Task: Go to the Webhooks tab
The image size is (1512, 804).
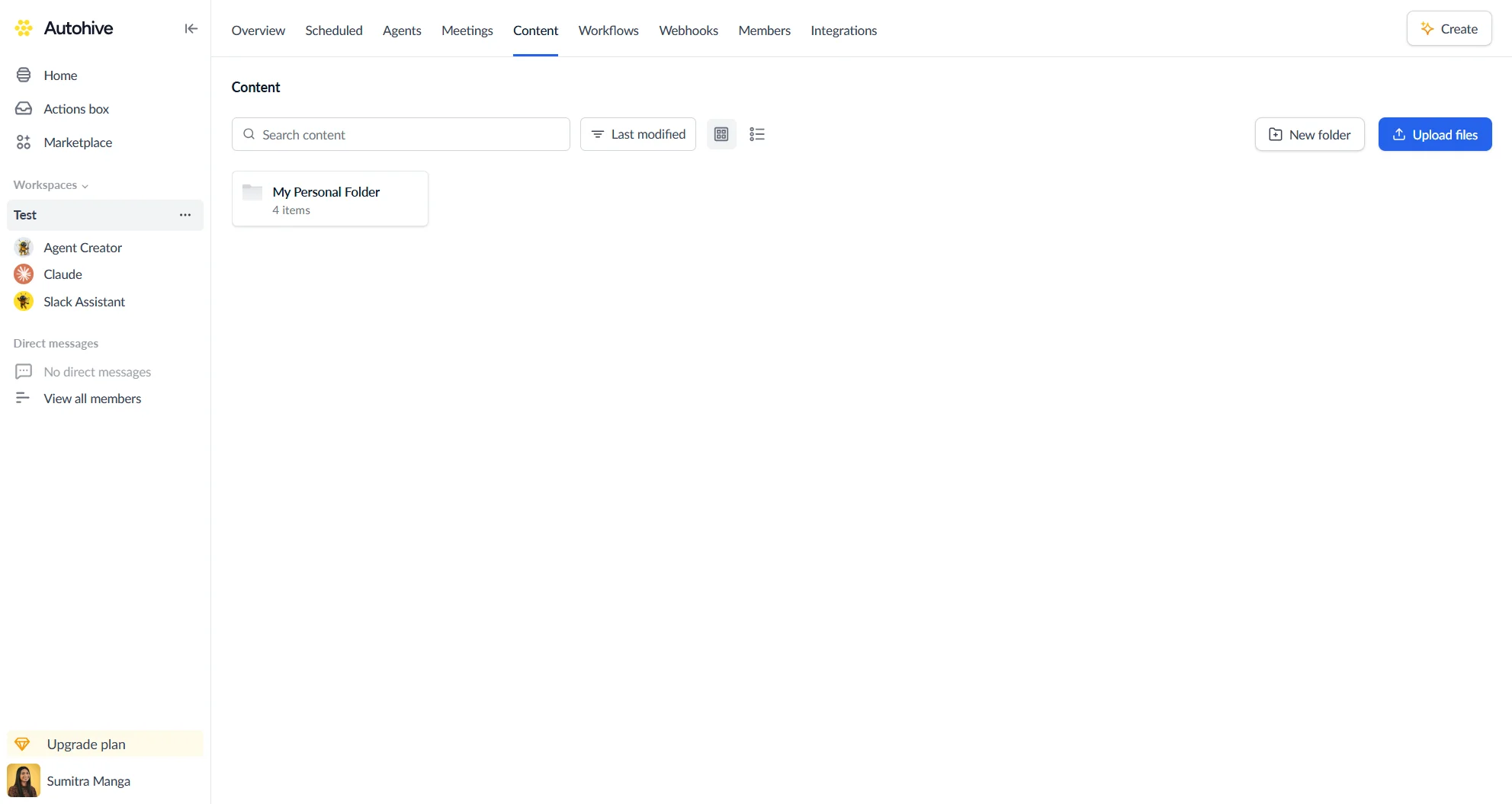Action: click(x=688, y=30)
